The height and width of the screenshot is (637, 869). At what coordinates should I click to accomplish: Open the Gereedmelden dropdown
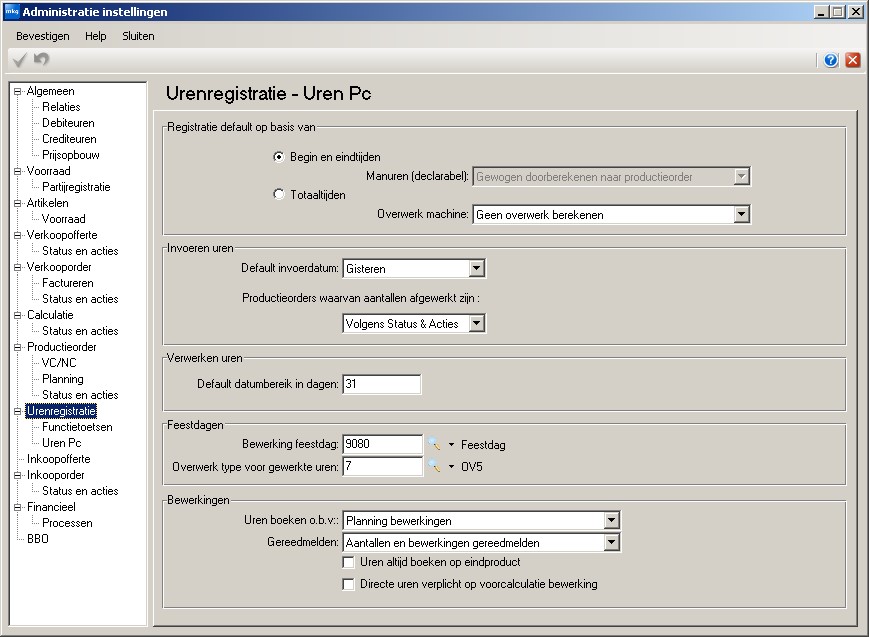click(611, 542)
